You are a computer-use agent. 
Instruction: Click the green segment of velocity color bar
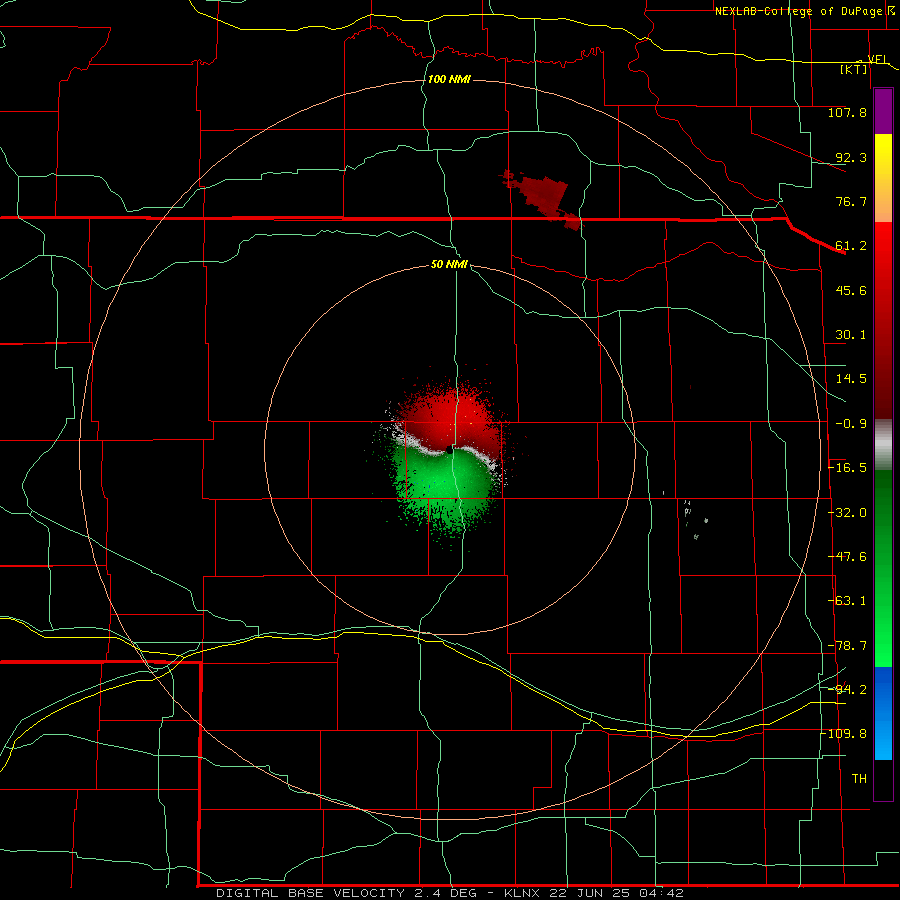point(883,568)
